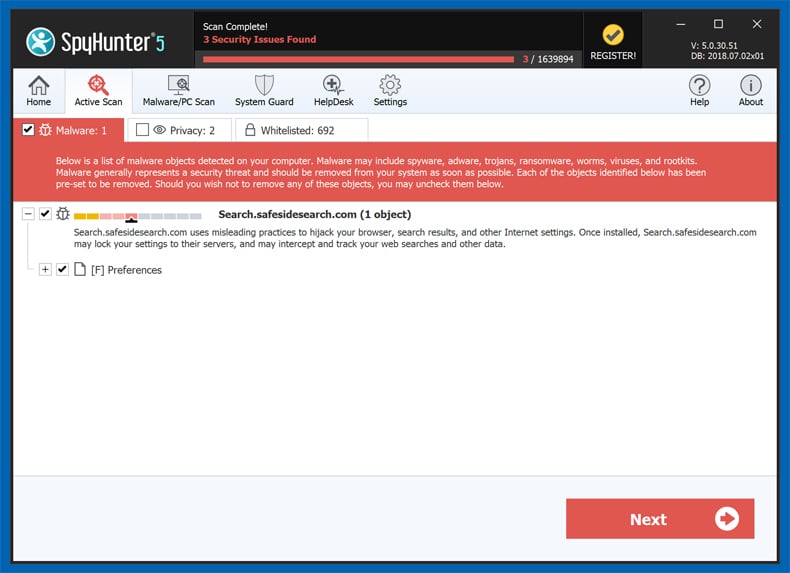Uncheck the [F] Preferences checkbox
Image resolution: width=790 pixels, height=573 pixels.
(62, 269)
